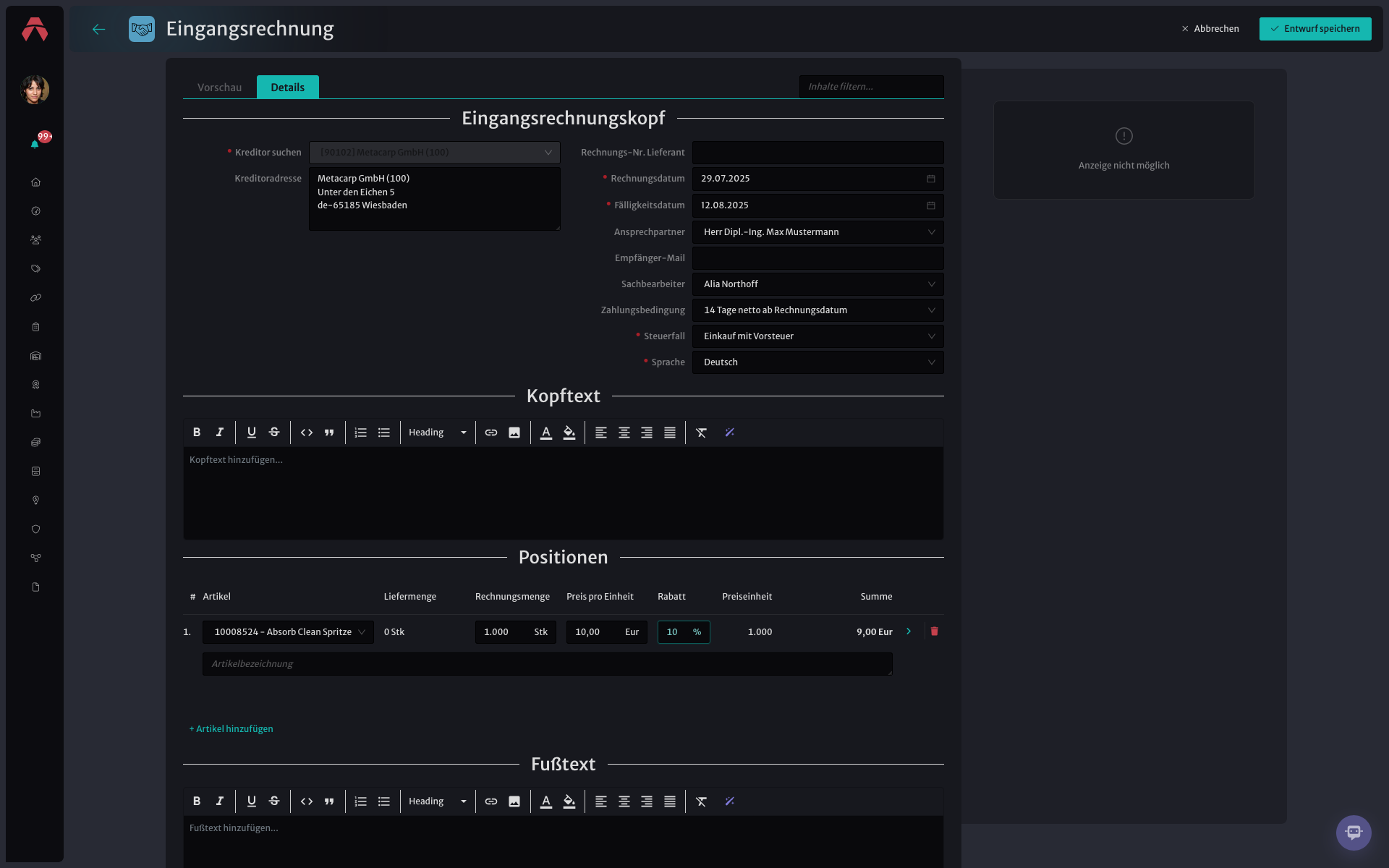Insert code block in the Kopftext toolbar
Image resolution: width=1389 pixels, height=868 pixels.
[307, 433]
